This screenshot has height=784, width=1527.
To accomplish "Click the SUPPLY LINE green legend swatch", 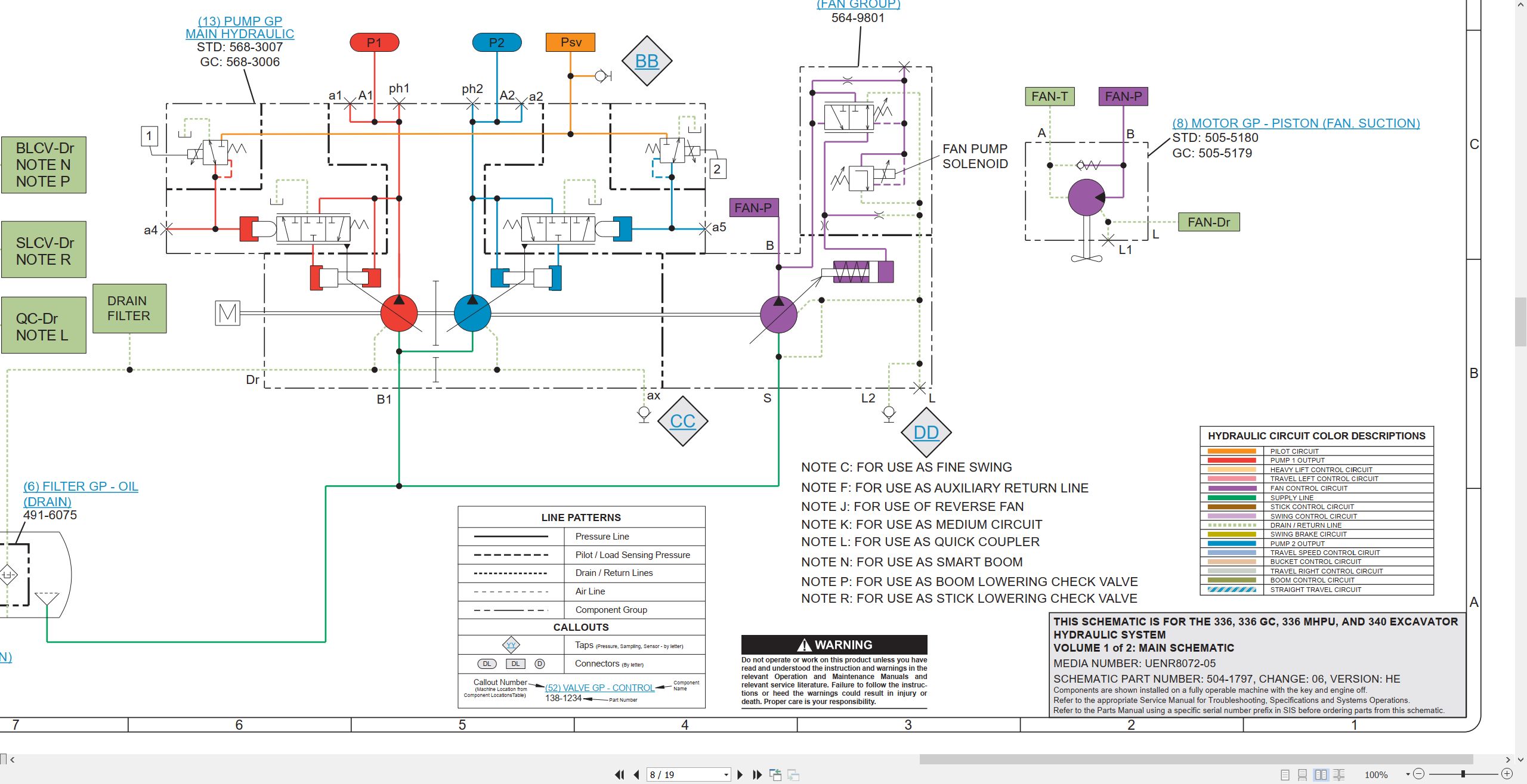I will (1232, 497).
